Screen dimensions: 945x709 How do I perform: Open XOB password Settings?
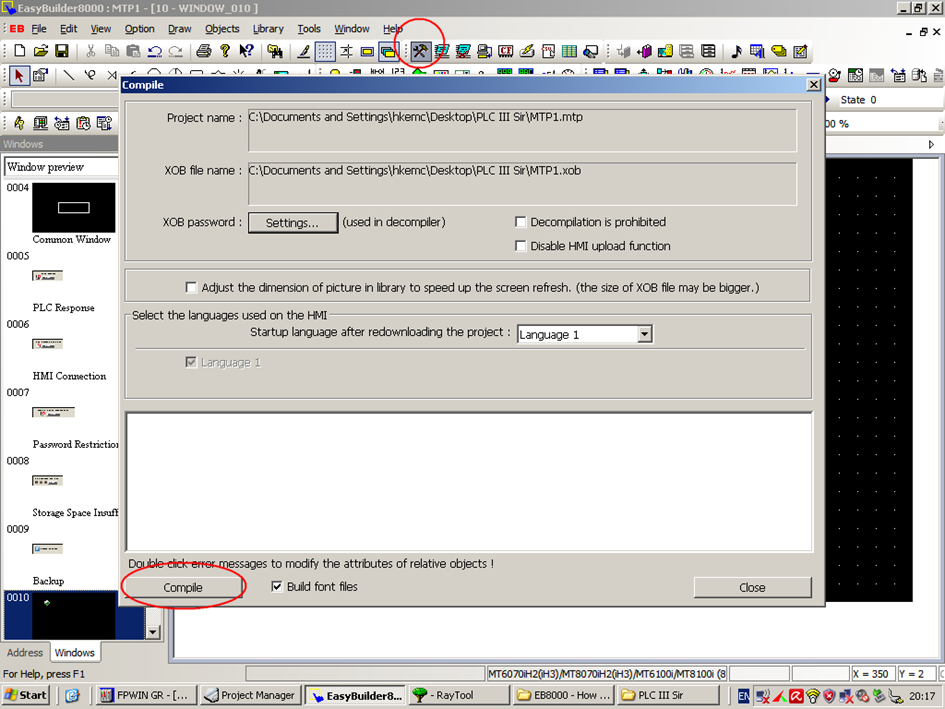click(292, 222)
